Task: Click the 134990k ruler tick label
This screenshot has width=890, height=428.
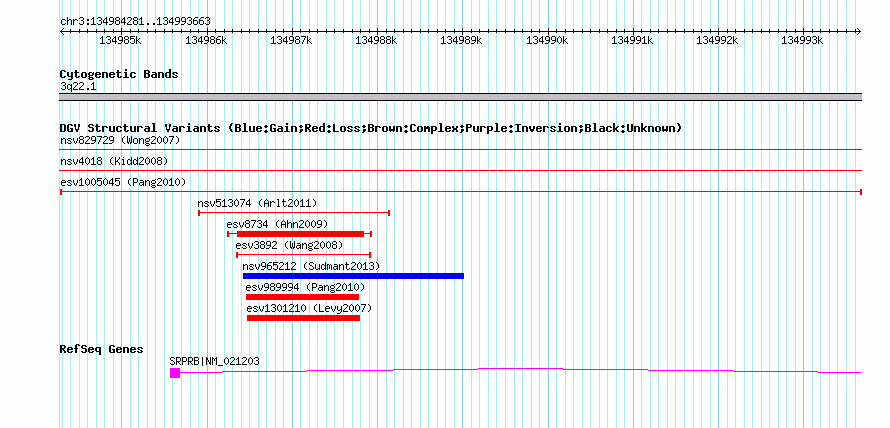Action: [x=547, y=41]
